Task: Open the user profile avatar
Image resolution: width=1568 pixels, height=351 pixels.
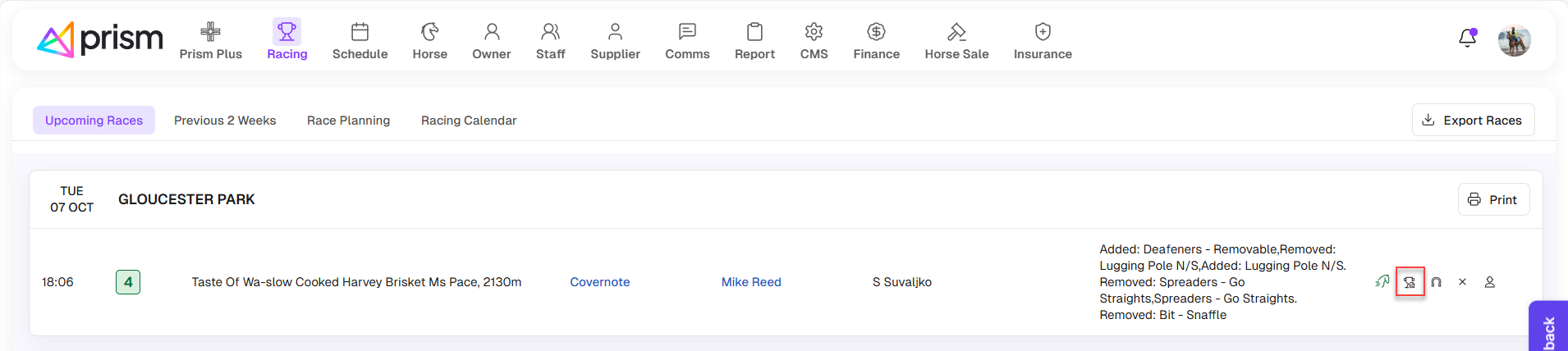Action: point(1514,40)
